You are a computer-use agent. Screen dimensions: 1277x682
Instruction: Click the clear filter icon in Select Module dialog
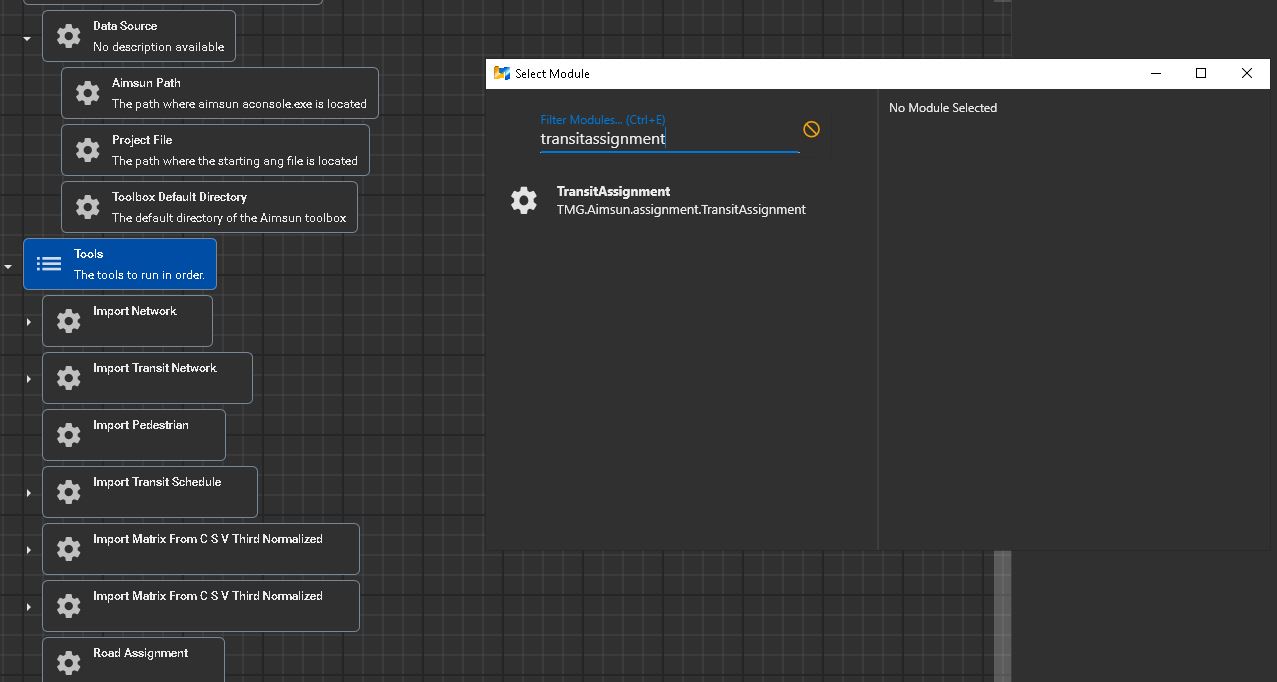811,128
